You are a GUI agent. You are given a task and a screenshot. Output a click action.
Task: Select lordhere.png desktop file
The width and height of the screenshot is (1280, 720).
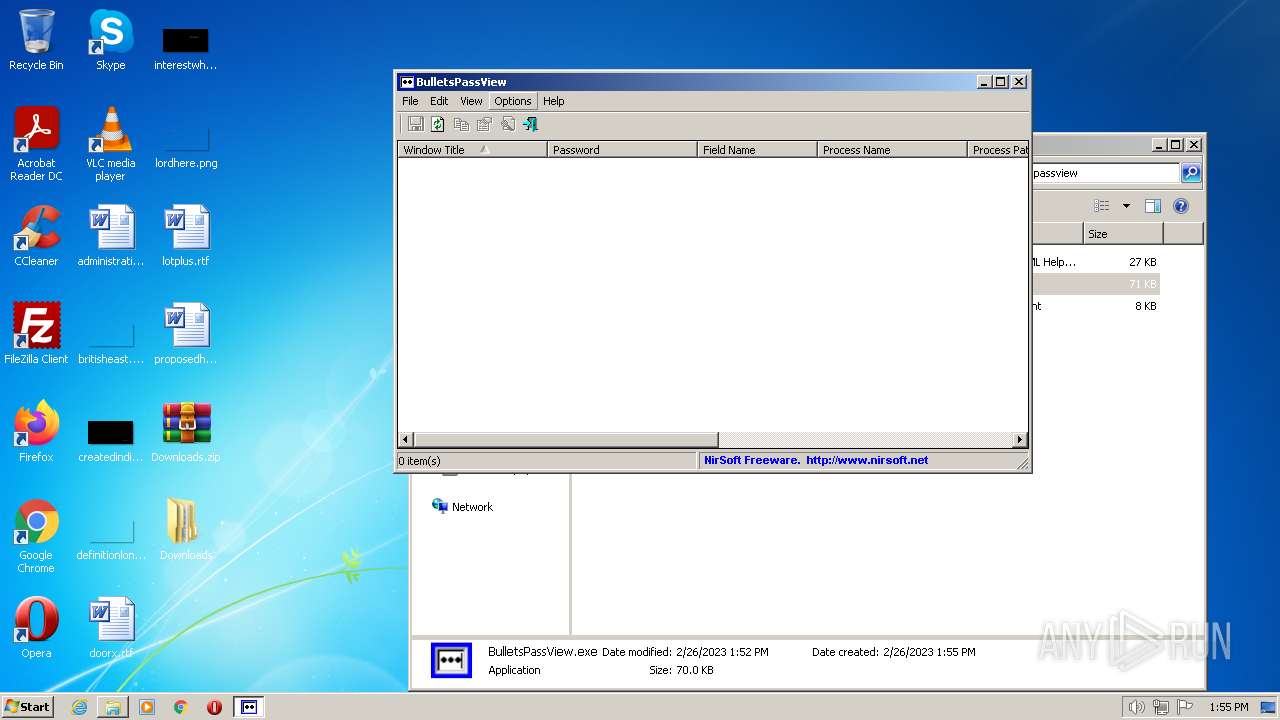click(186, 144)
